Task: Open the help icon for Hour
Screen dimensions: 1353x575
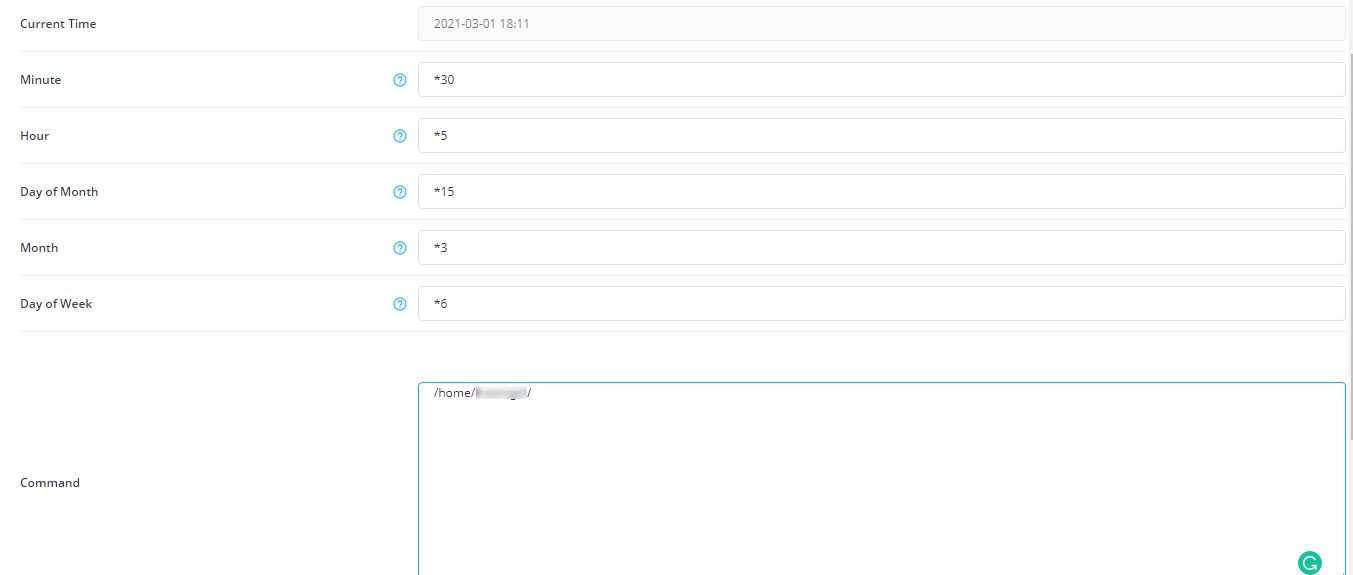Action: point(400,136)
